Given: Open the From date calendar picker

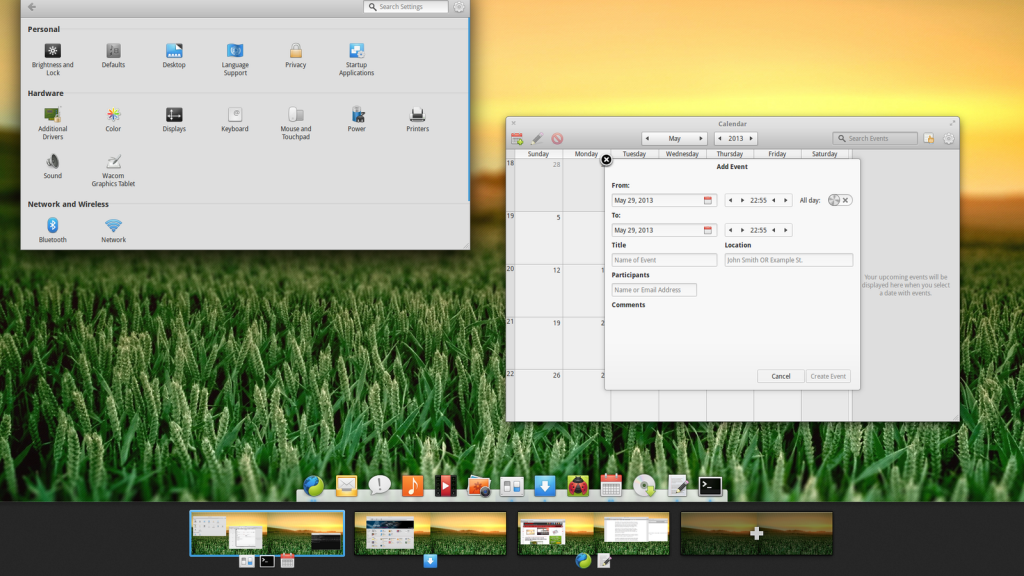Looking at the screenshot, I should pyautogui.click(x=708, y=200).
